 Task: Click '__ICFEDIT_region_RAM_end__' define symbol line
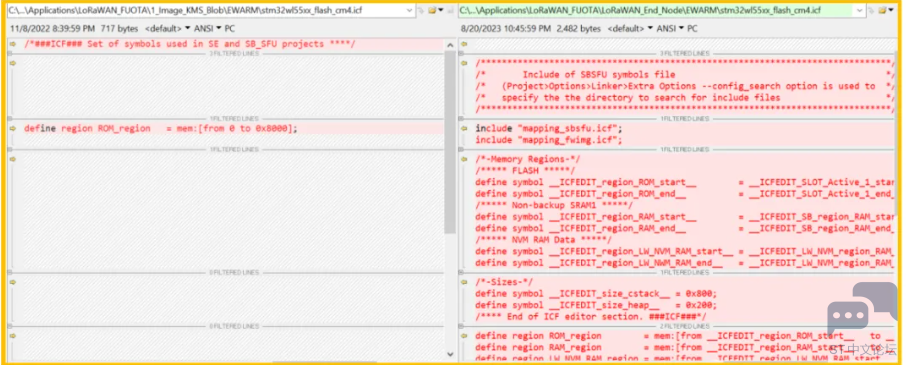(685, 228)
